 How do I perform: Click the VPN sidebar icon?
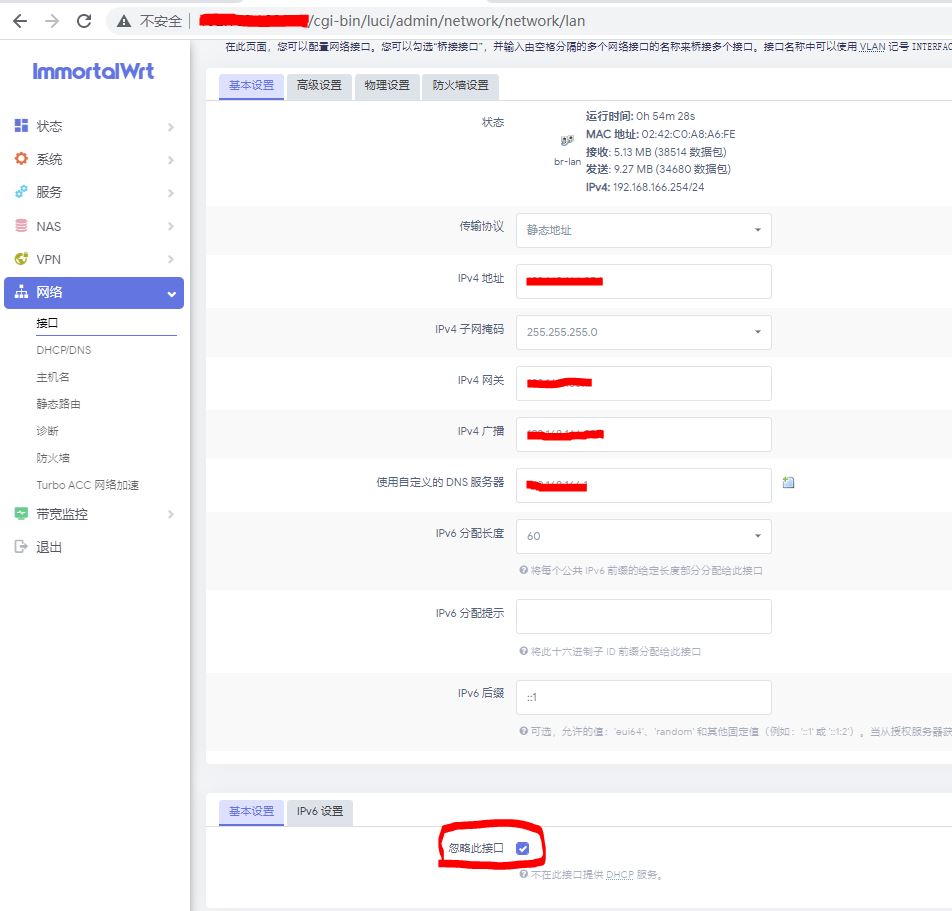pos(20,259)
